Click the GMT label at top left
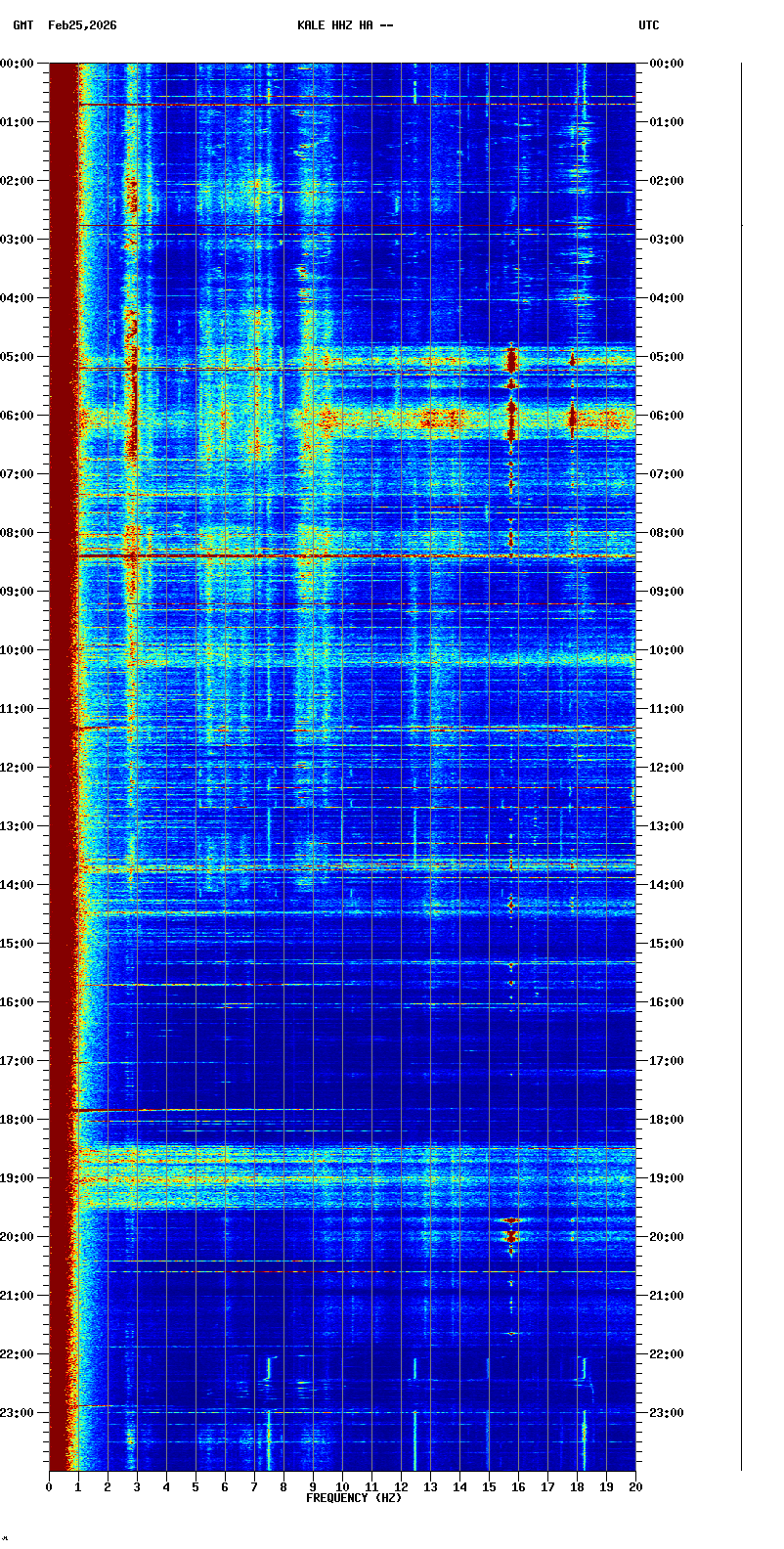This screenshot has width=784, height=1549. tap(22, 25)
